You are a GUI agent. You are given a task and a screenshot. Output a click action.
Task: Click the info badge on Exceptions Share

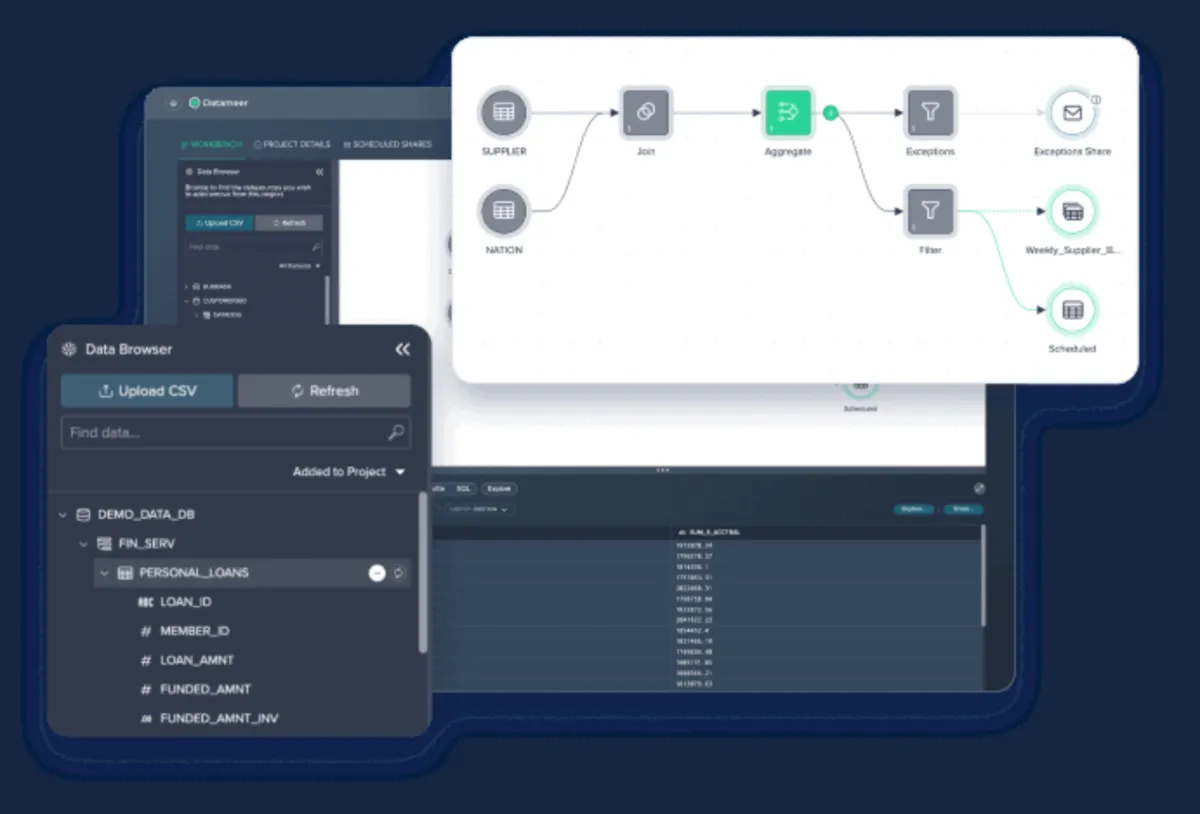coord(1095,100)
